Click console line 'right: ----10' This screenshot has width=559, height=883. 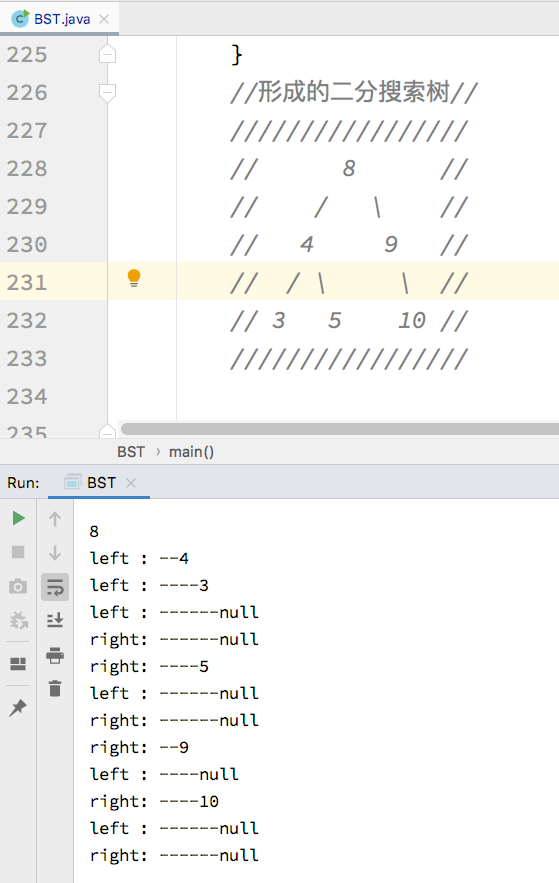click(x=154, y=801)
